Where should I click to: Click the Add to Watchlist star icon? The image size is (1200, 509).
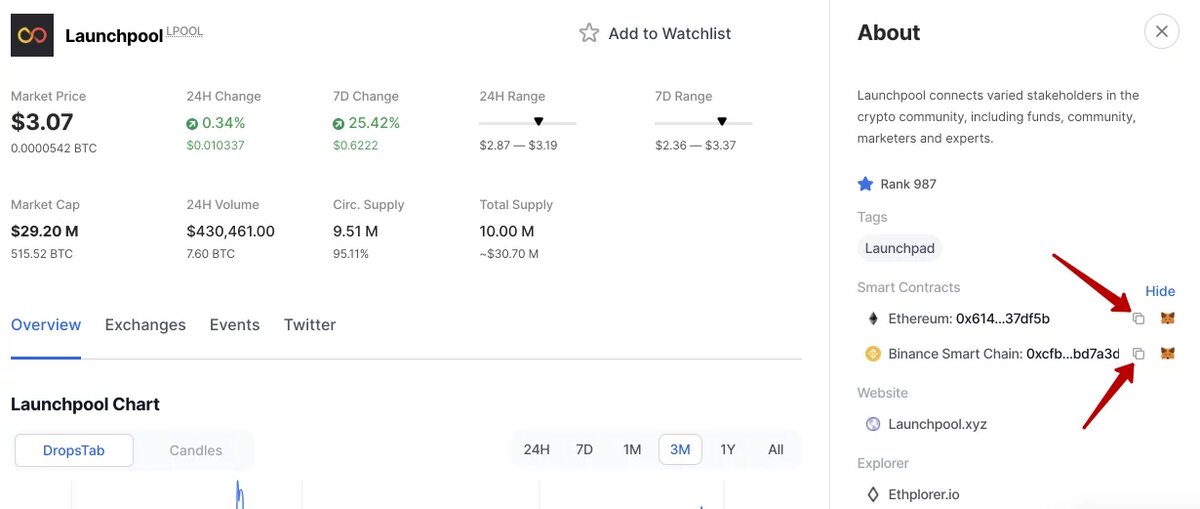tap(589, 33)
